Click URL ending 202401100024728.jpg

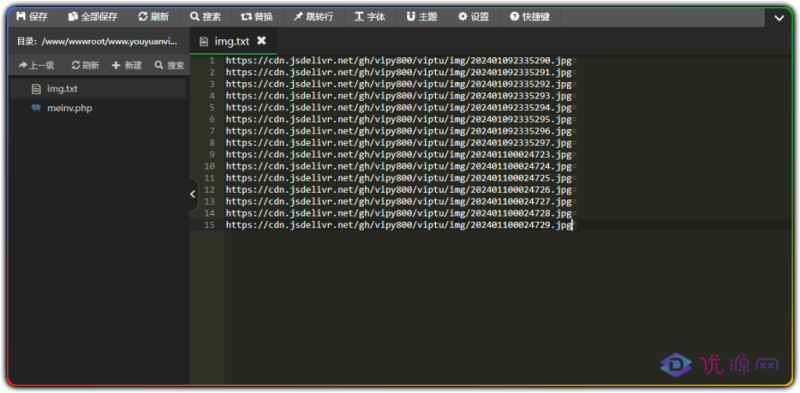click(x=398, y=213)
